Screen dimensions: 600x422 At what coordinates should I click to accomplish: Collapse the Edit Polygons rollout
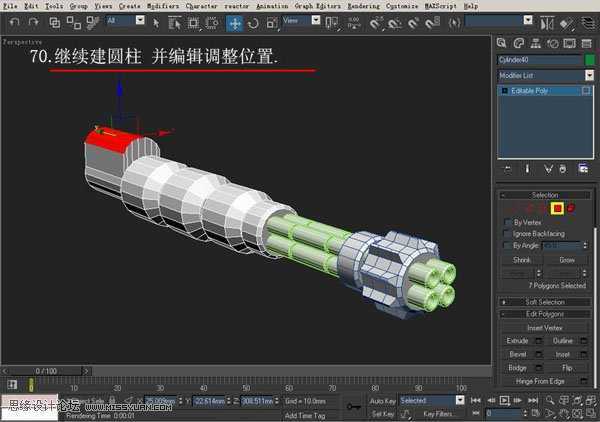point(545,314)
